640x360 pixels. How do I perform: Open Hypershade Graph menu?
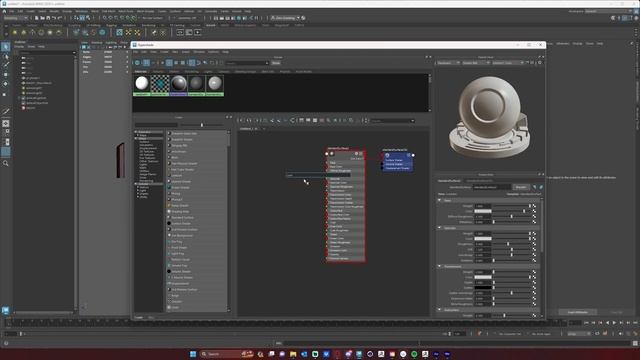pos(186,52)
